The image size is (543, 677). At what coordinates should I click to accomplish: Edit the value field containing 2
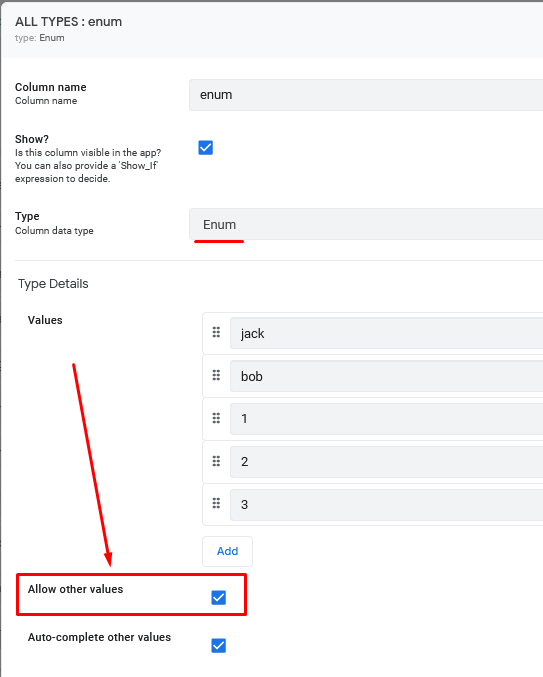tap(386, 462)
